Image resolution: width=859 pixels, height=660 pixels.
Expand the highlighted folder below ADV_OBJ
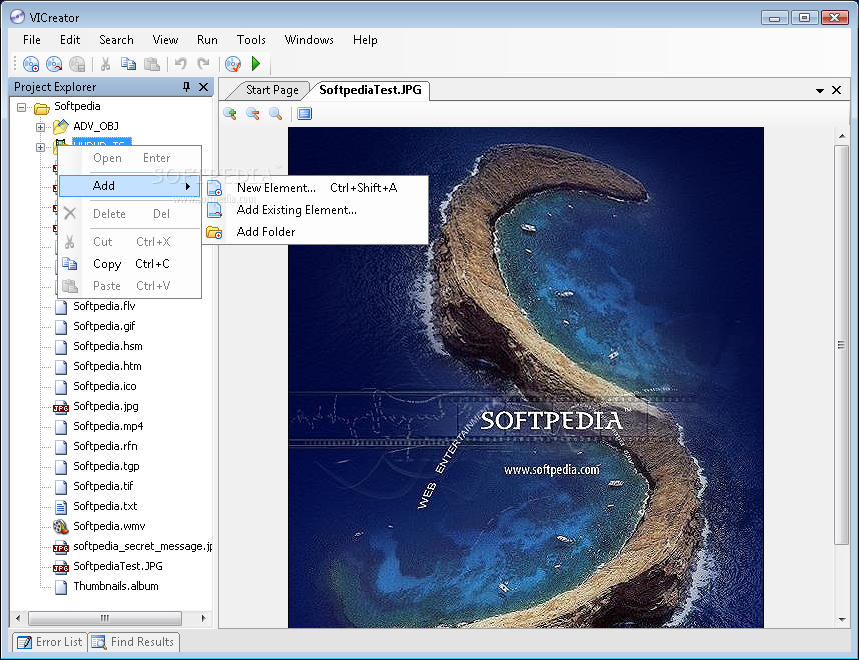tap(40, 147)
